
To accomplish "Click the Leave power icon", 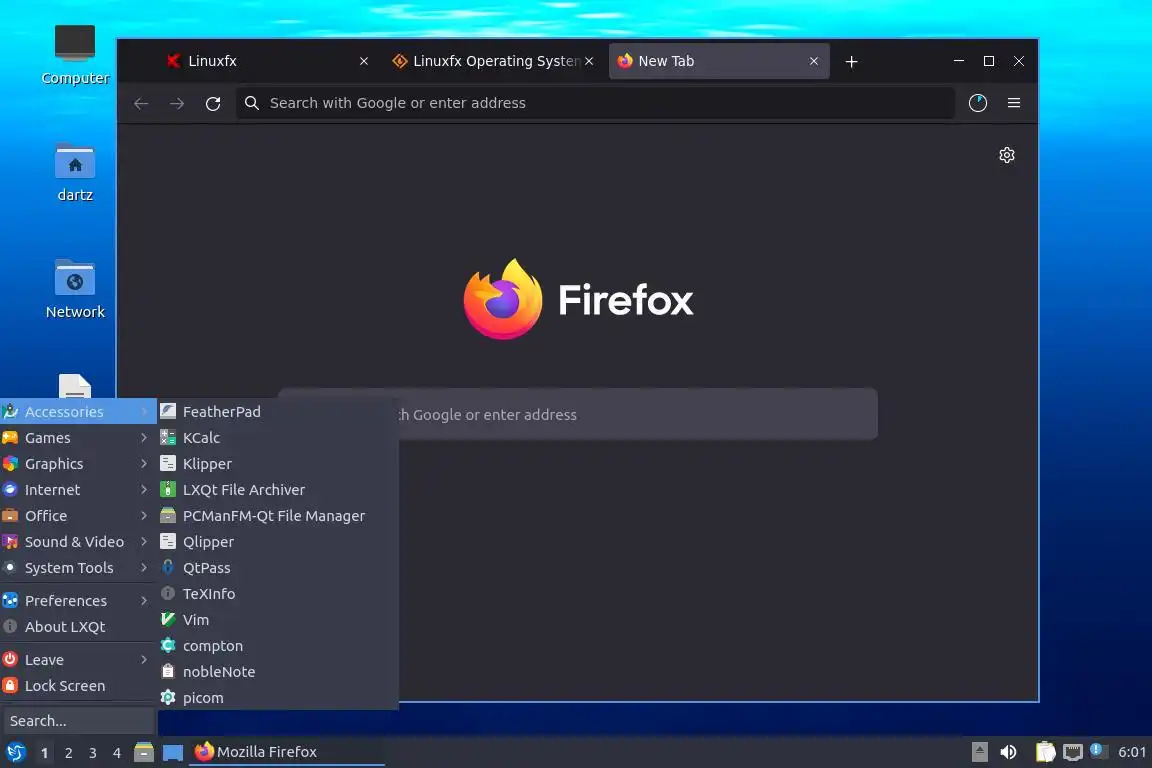I will pos(10,660).
